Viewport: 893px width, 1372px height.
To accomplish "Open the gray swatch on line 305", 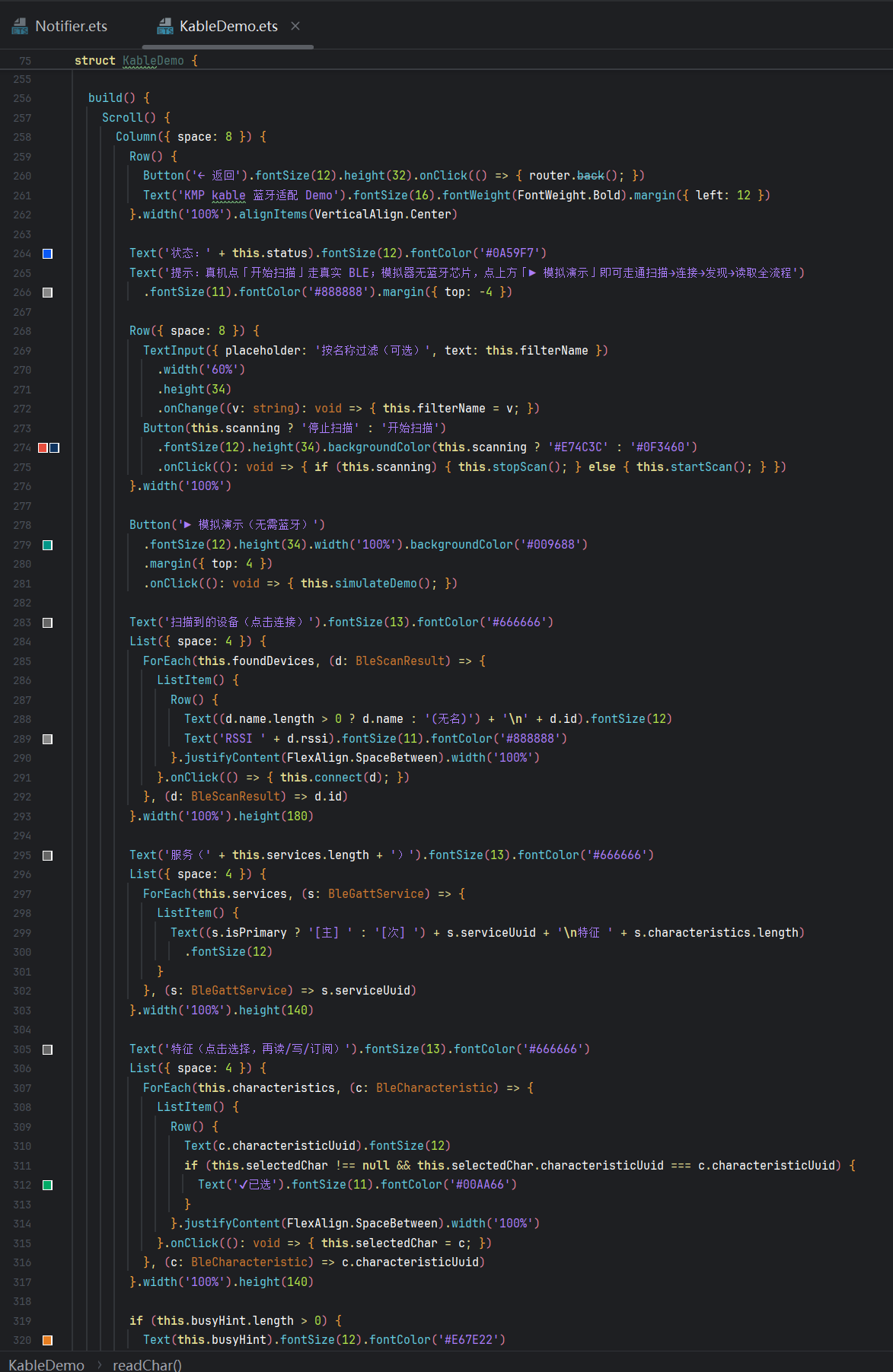I will pos(47,1049).
